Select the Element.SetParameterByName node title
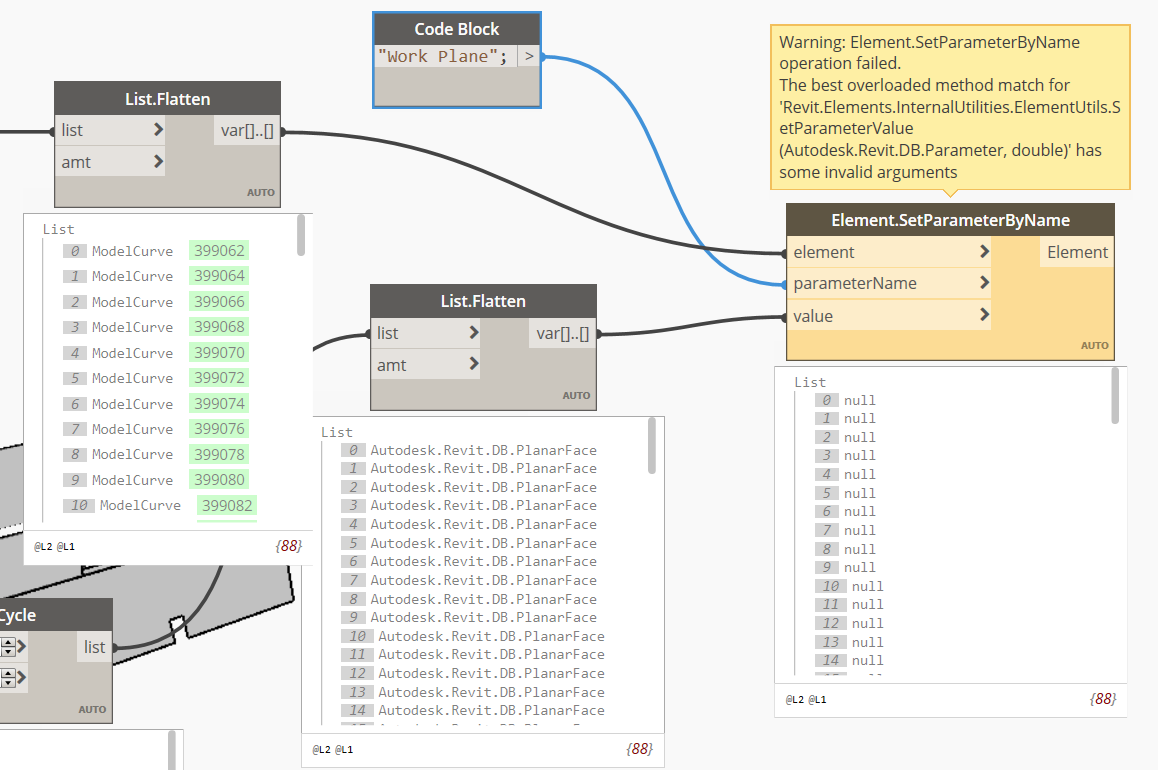This screenshot has width=1158, height=770. (950, 220)
